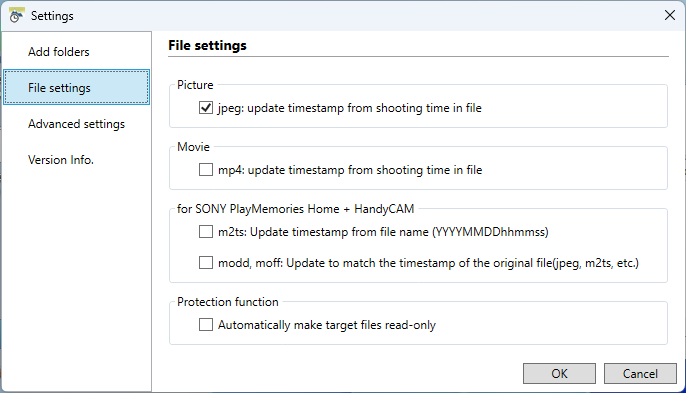Click the 'Automatically make target files read-only' text
Image resolution: width=686 pixels, height=393 pixels.
pos(327,325)
